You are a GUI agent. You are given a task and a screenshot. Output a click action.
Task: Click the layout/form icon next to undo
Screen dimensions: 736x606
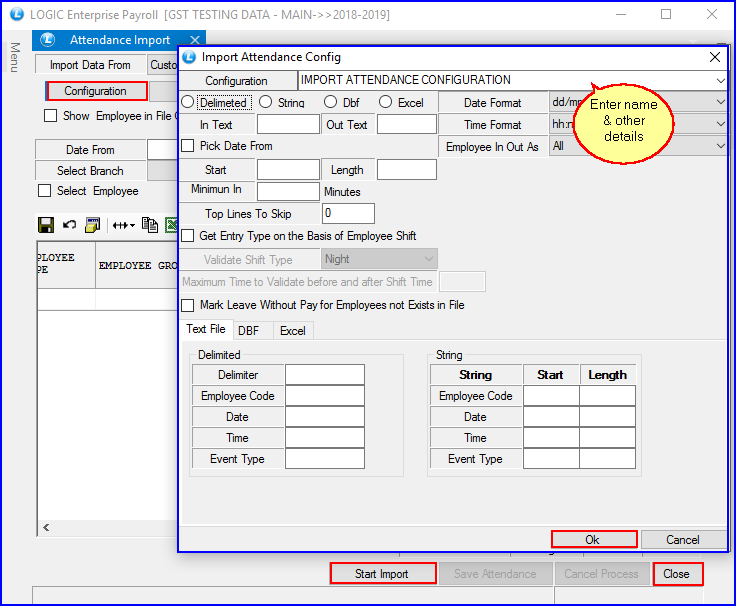(x=92, y=225)
